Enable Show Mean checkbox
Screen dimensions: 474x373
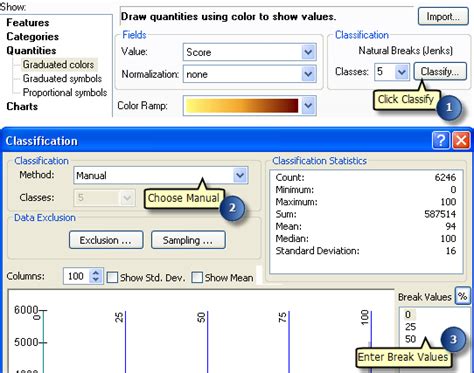[x=197, y=277]
